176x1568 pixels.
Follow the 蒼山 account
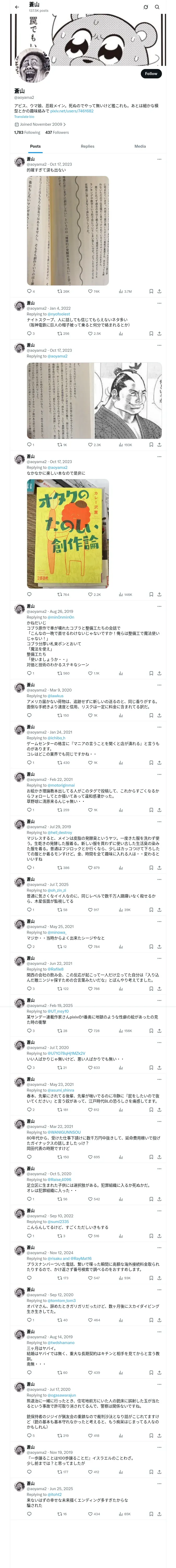150,74
